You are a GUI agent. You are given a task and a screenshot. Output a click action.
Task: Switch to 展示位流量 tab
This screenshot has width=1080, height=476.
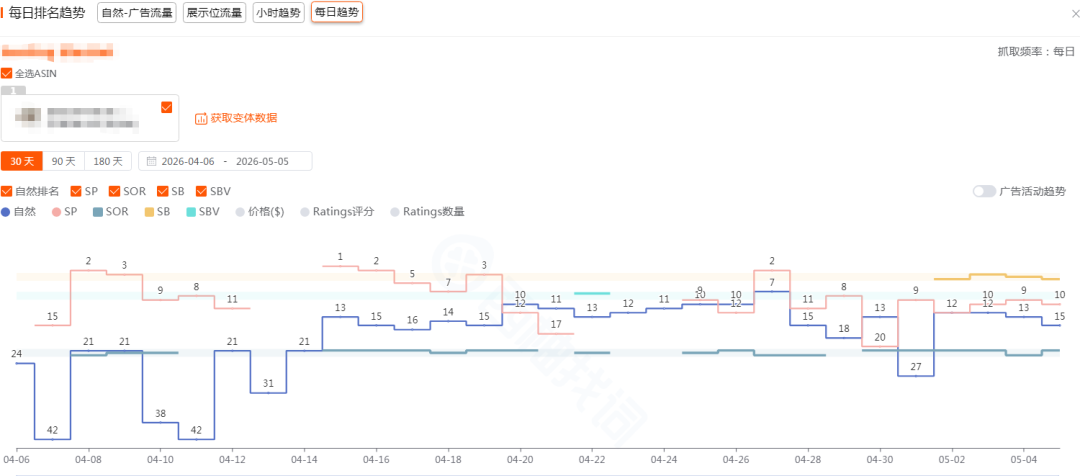tap(214, 12)
